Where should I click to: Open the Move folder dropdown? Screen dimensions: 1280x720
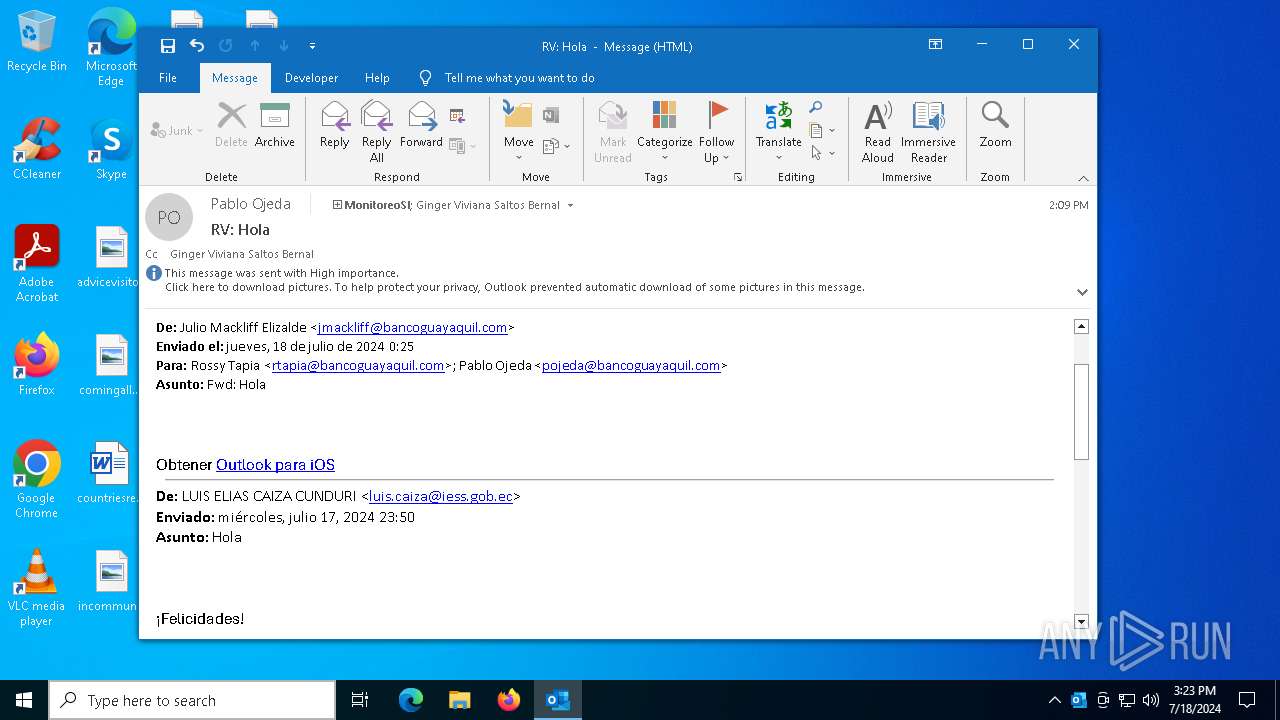click(x=518, y=132)
